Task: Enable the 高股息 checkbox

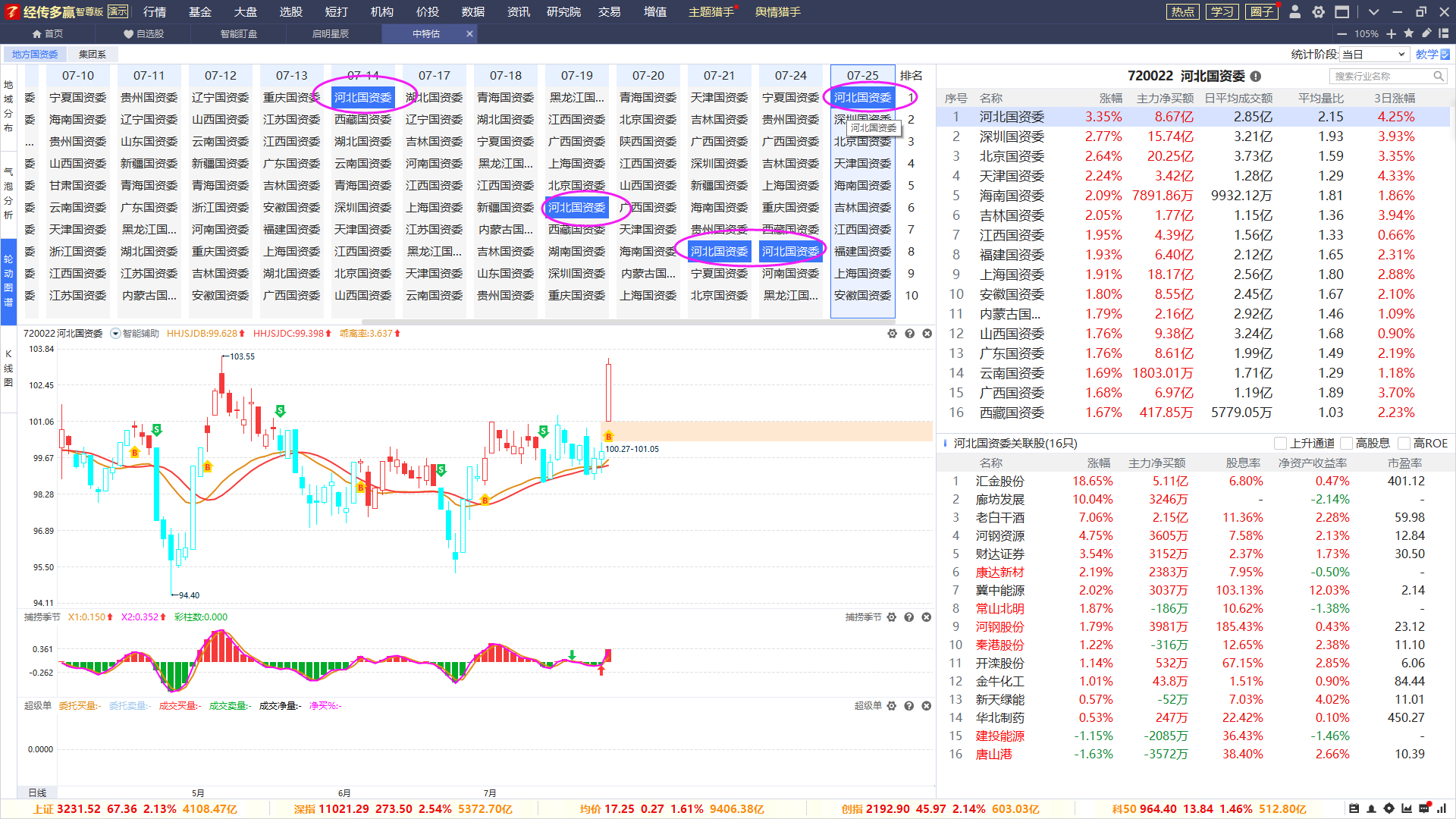Action: (1347, 444)
